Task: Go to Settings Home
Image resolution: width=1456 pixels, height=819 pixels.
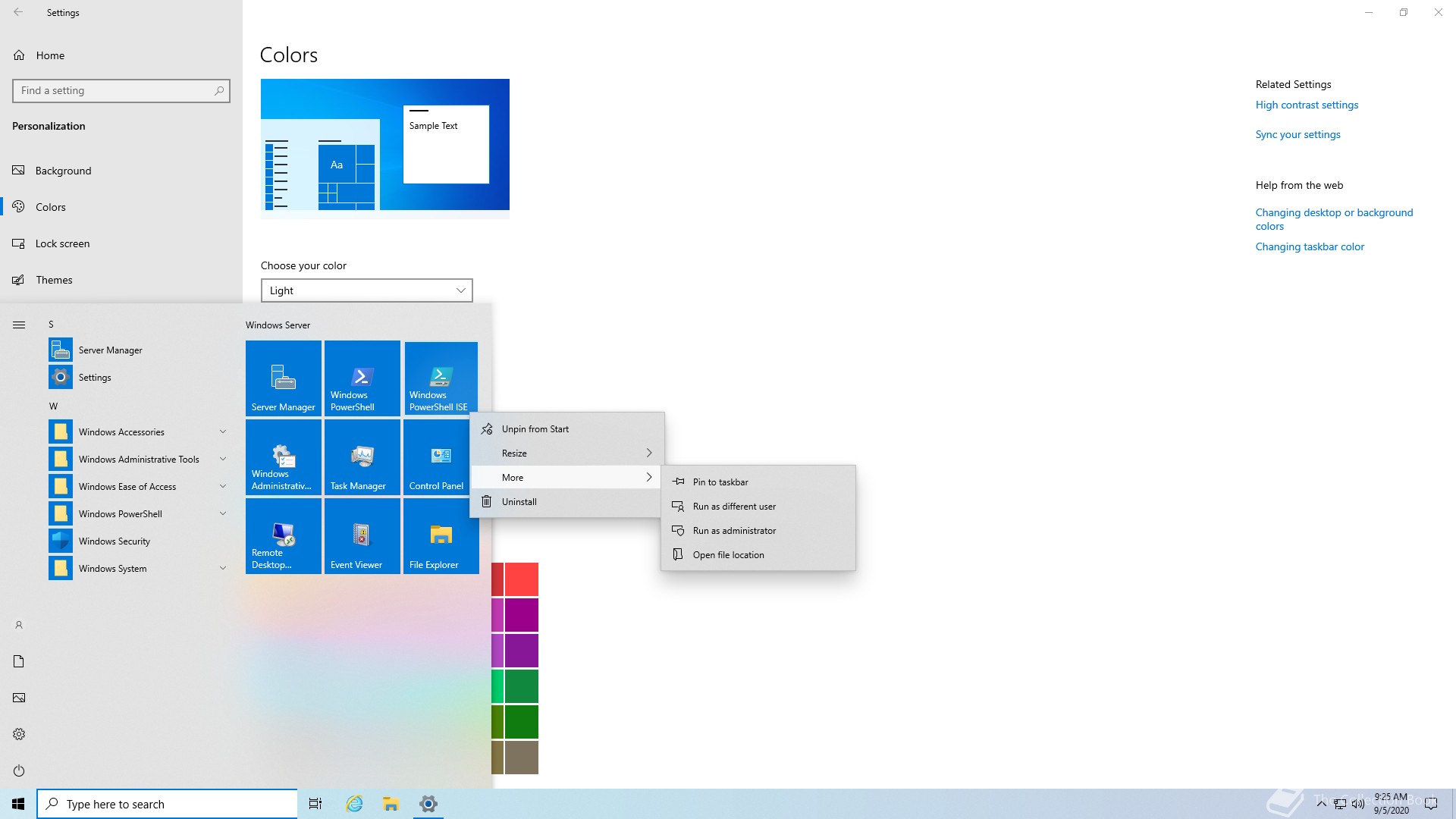Action: 121,55
